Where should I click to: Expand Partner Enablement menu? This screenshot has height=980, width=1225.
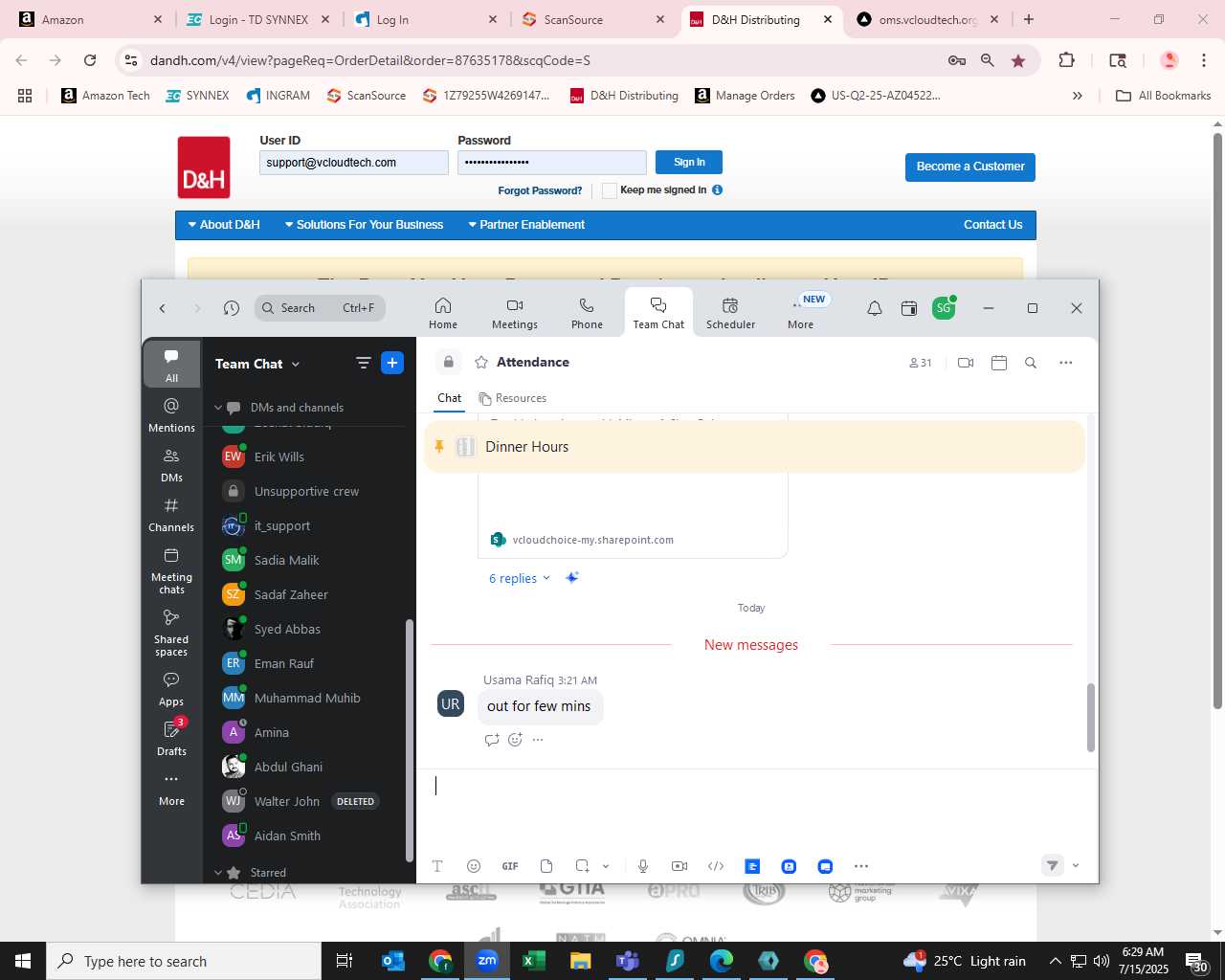click(x=526, y=225)
